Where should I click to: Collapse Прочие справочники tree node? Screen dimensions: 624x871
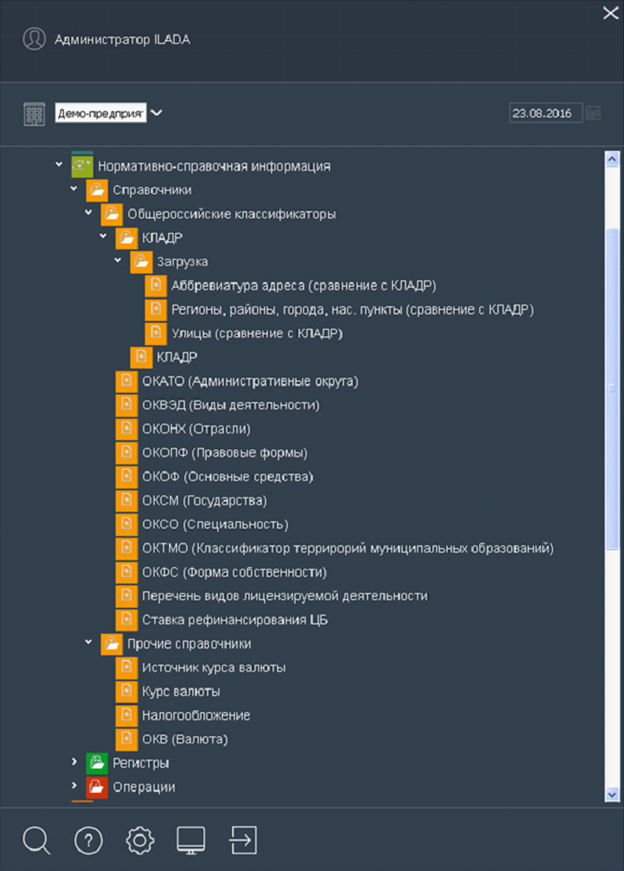pyautogui.click(x=88, y=642)
